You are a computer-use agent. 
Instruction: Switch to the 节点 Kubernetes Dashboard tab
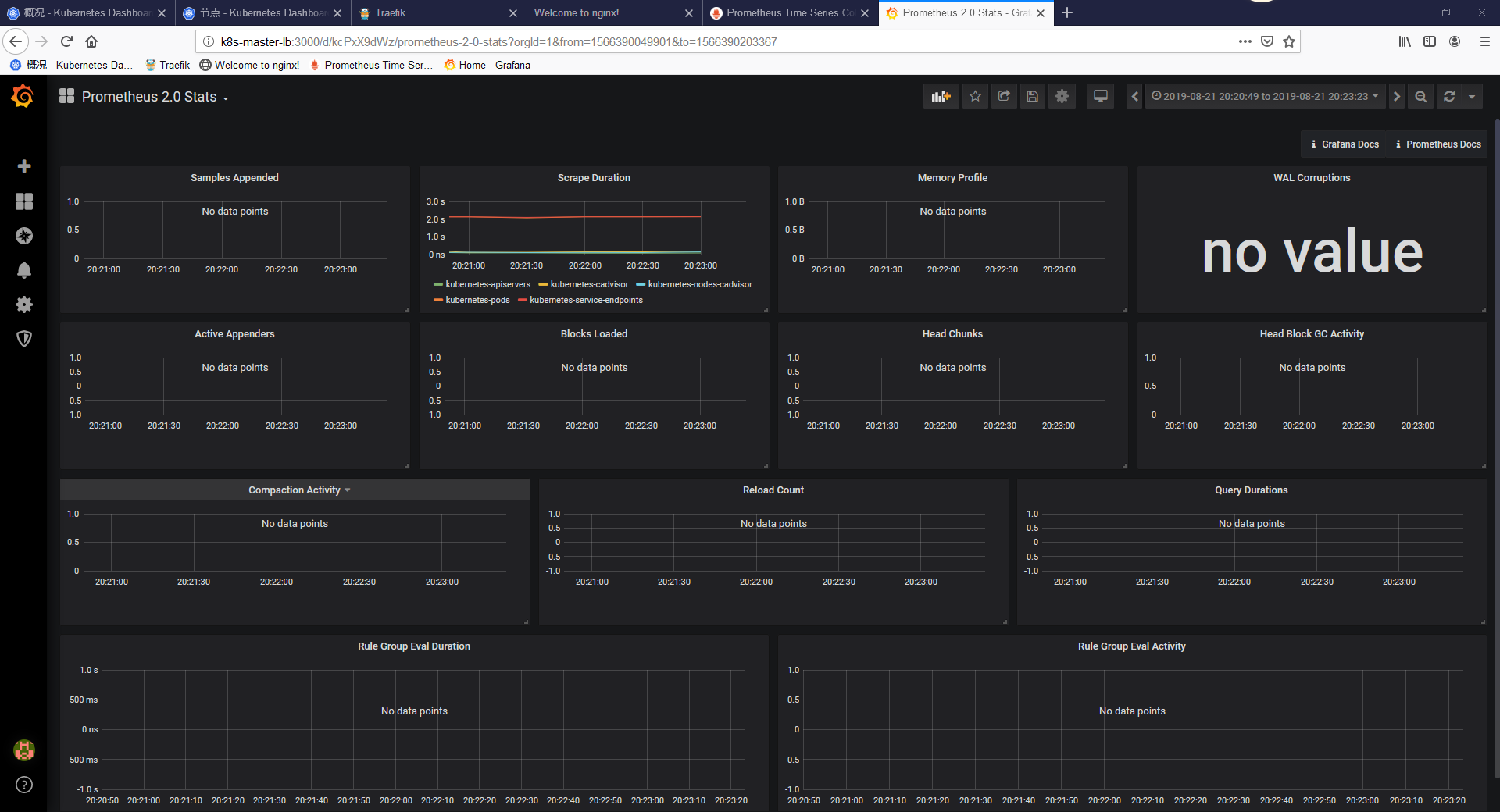coord(262,12)
